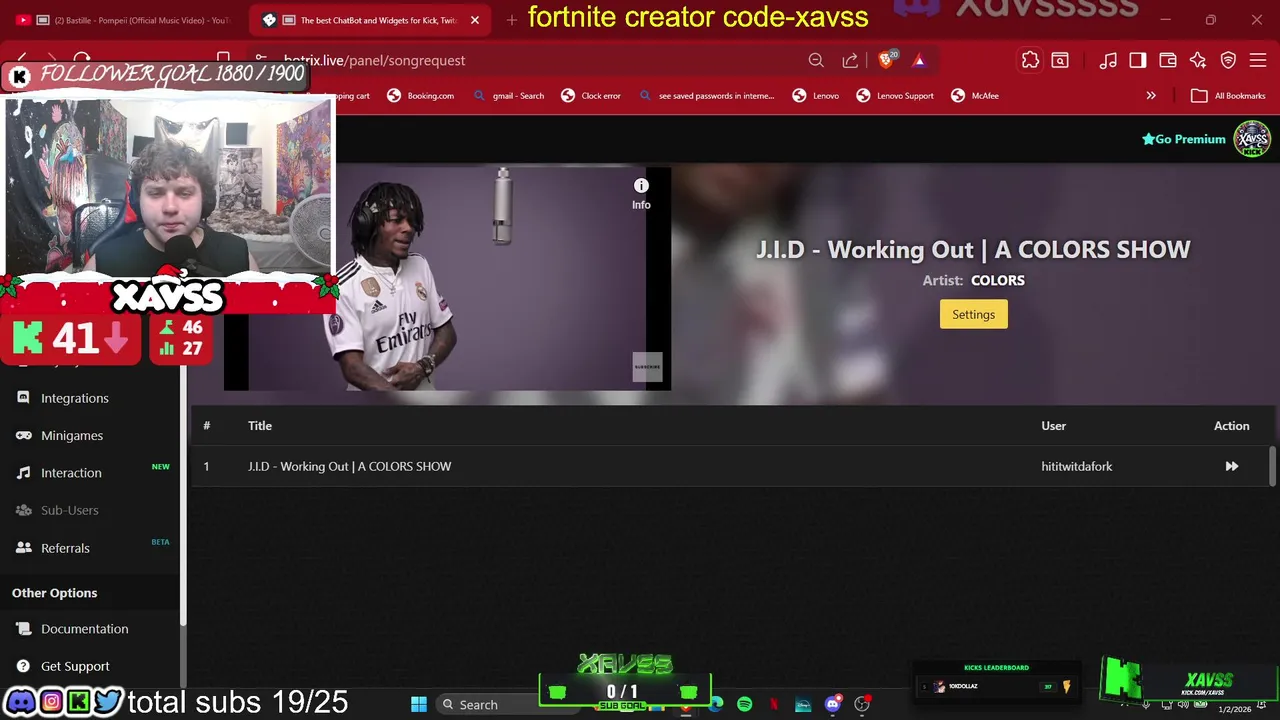Click the Windows Start button

(419, 704)
